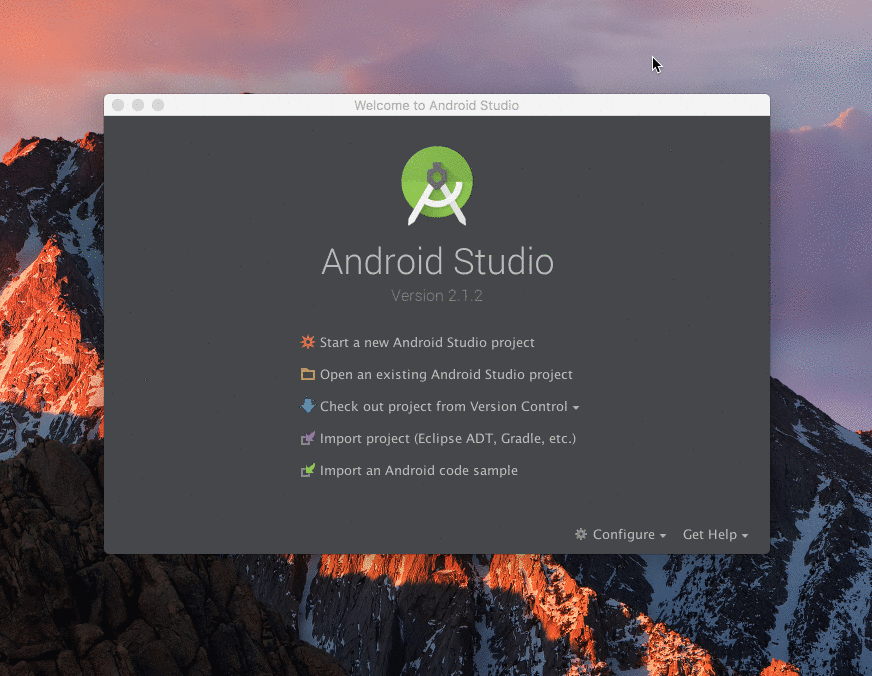This screenshot has width=872, height=676.
Task: Select the new project starburst icon
Action: [x=308, y=342]
